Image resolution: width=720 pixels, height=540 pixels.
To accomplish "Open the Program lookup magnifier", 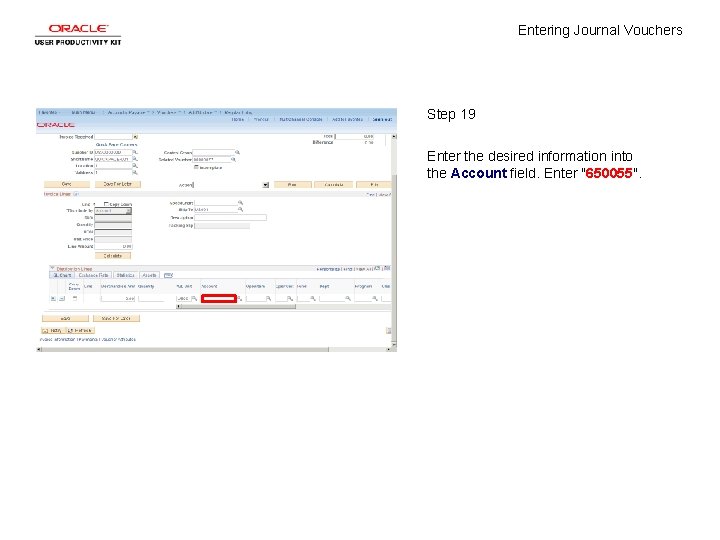I will pyautogui.click(x=375, y=298).
